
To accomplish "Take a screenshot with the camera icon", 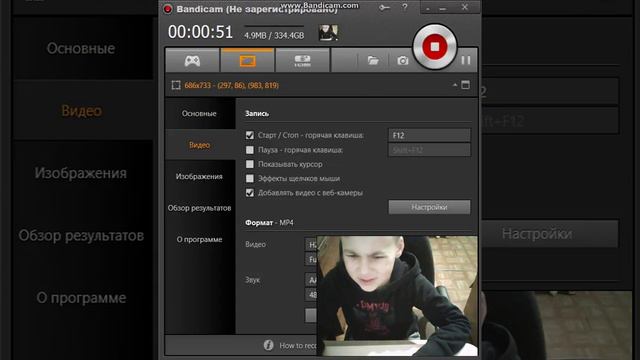I will 403,60.
